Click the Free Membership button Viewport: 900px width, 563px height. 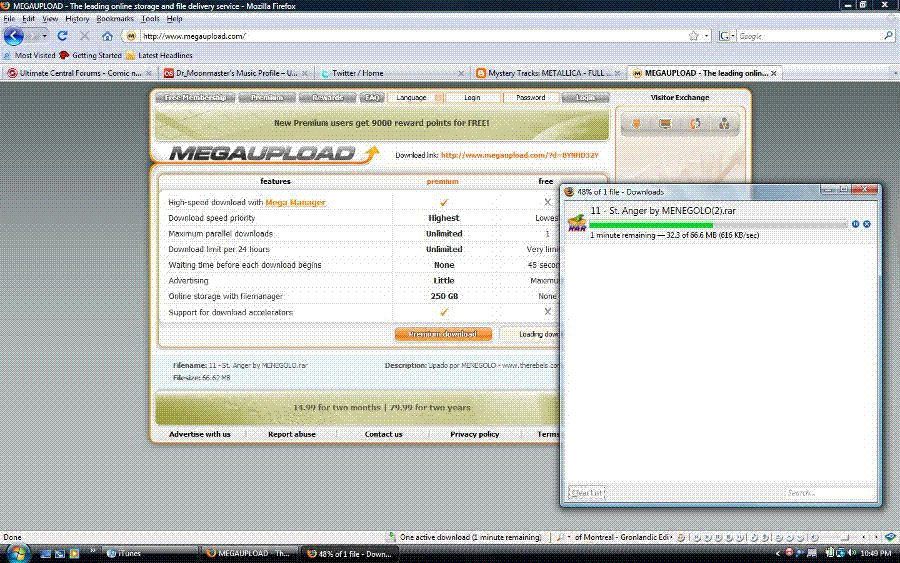pos(195,98)
